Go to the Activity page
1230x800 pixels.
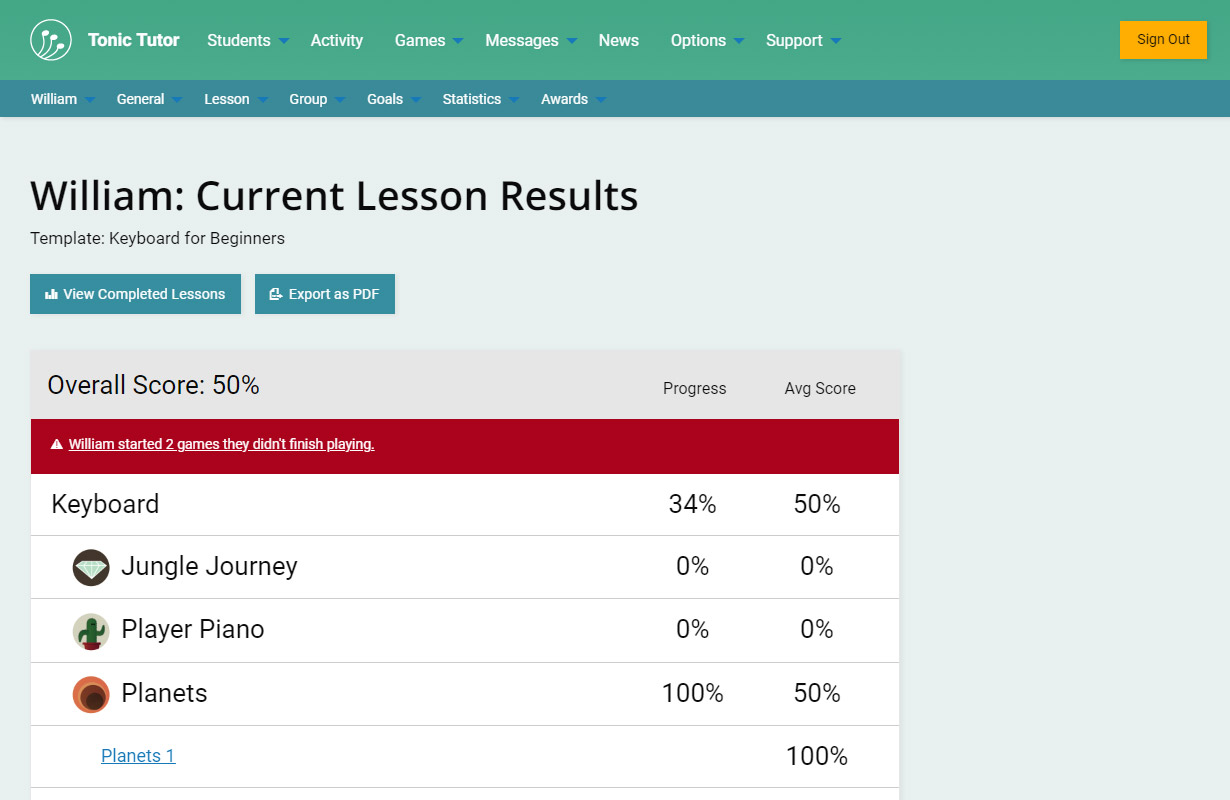click(337, 41)
